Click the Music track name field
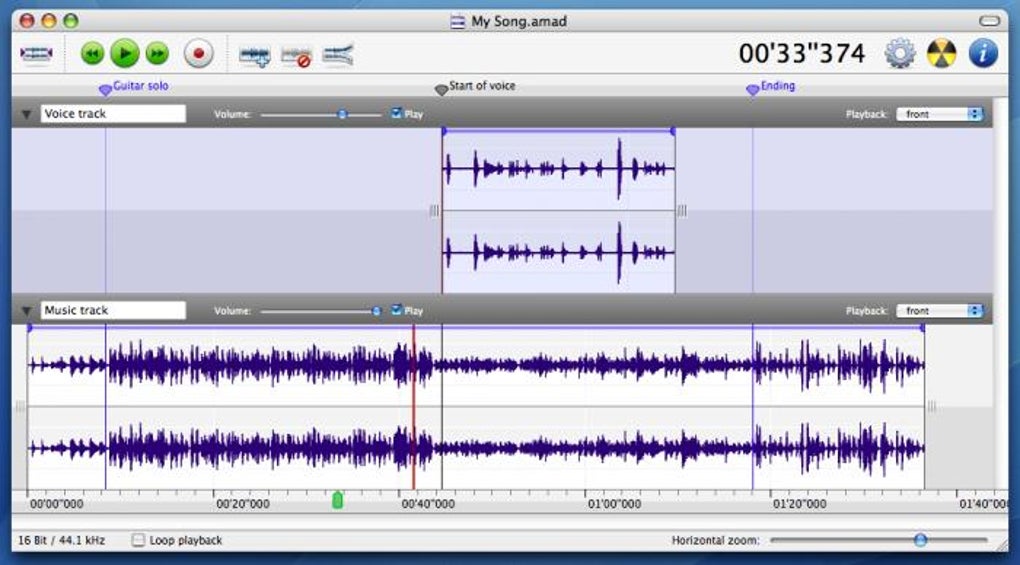Image resolution: width=1020 pixels, height=565 pixels. (113, 310)
